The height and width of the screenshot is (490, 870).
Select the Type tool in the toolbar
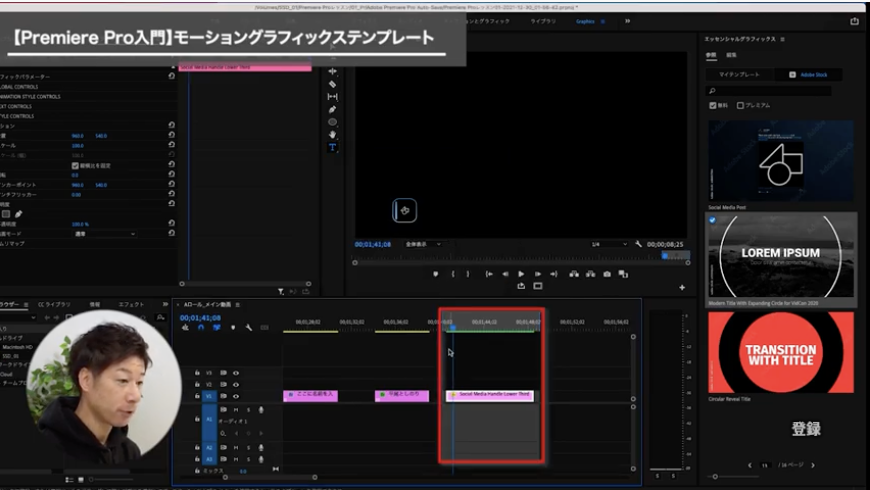pos(332,148)
